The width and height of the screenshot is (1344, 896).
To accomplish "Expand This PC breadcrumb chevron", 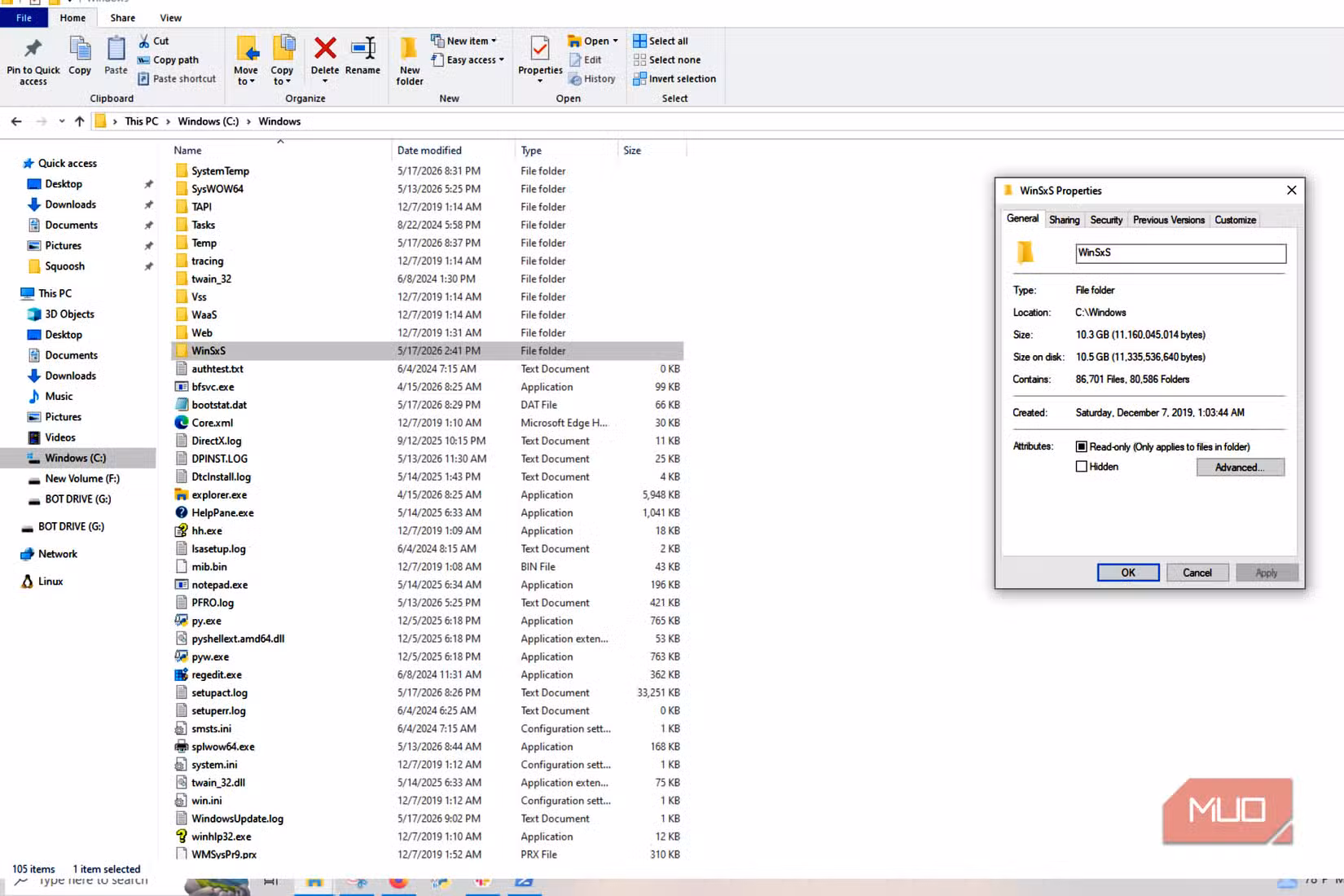I will [168, 121].
